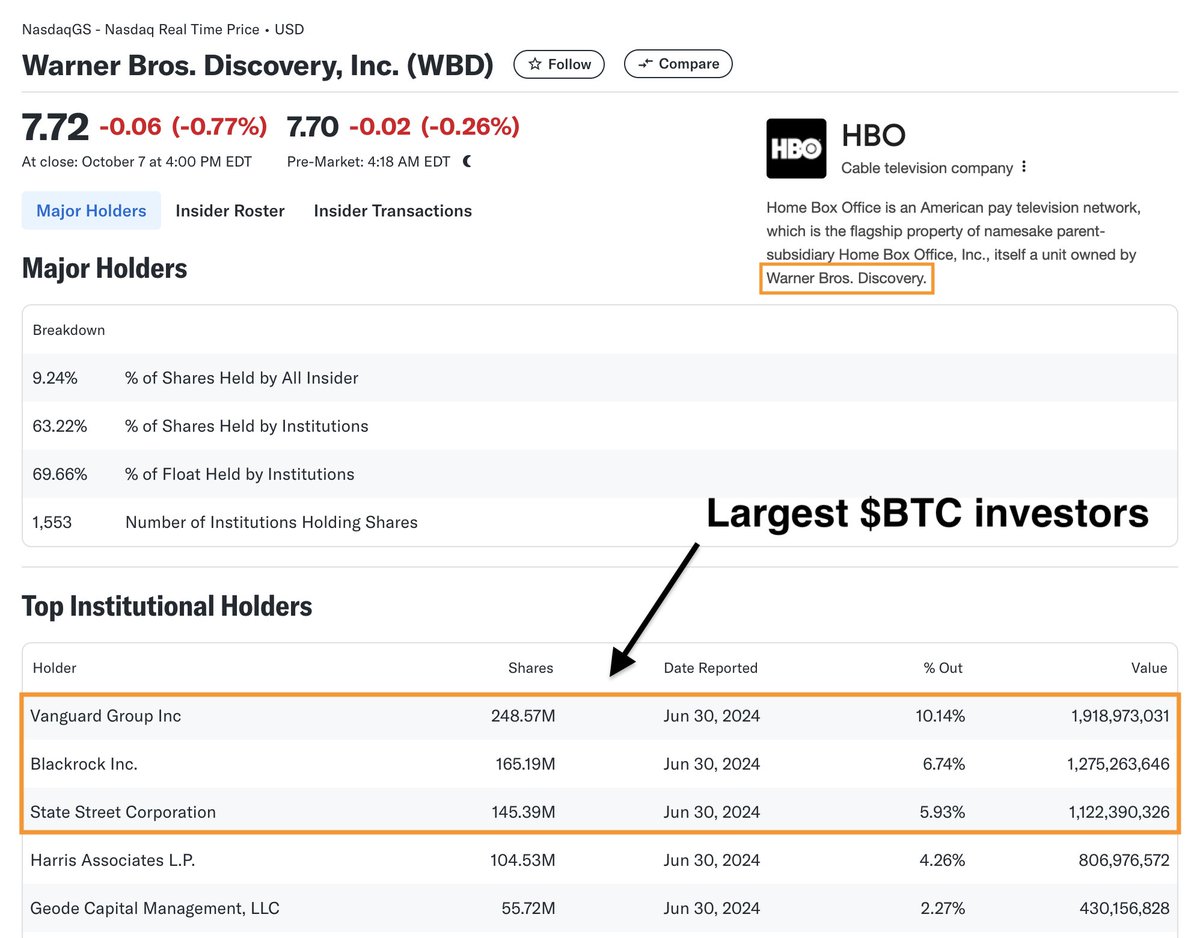Click the Holder column header
Viewport: 1200px width, 938px height.
point(55,668)
